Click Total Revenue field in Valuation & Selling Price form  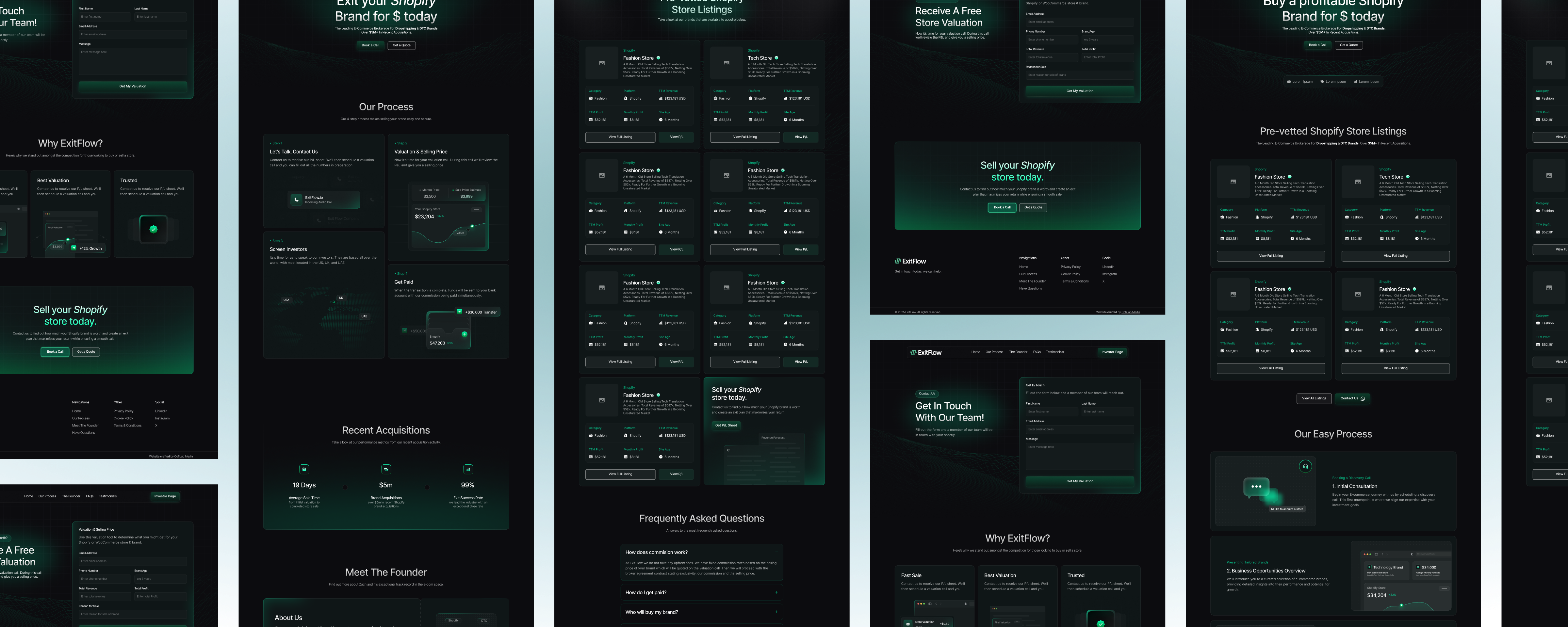click(105, 597)
